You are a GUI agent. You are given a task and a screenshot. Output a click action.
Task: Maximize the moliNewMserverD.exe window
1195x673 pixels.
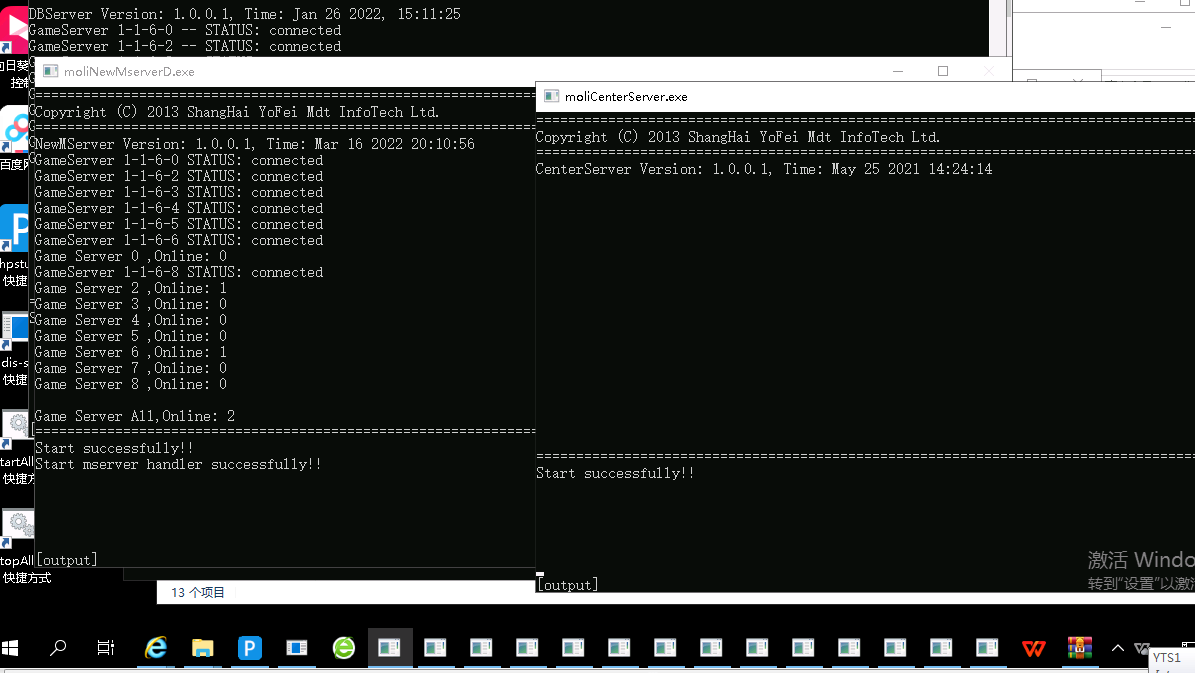[942, 71]
